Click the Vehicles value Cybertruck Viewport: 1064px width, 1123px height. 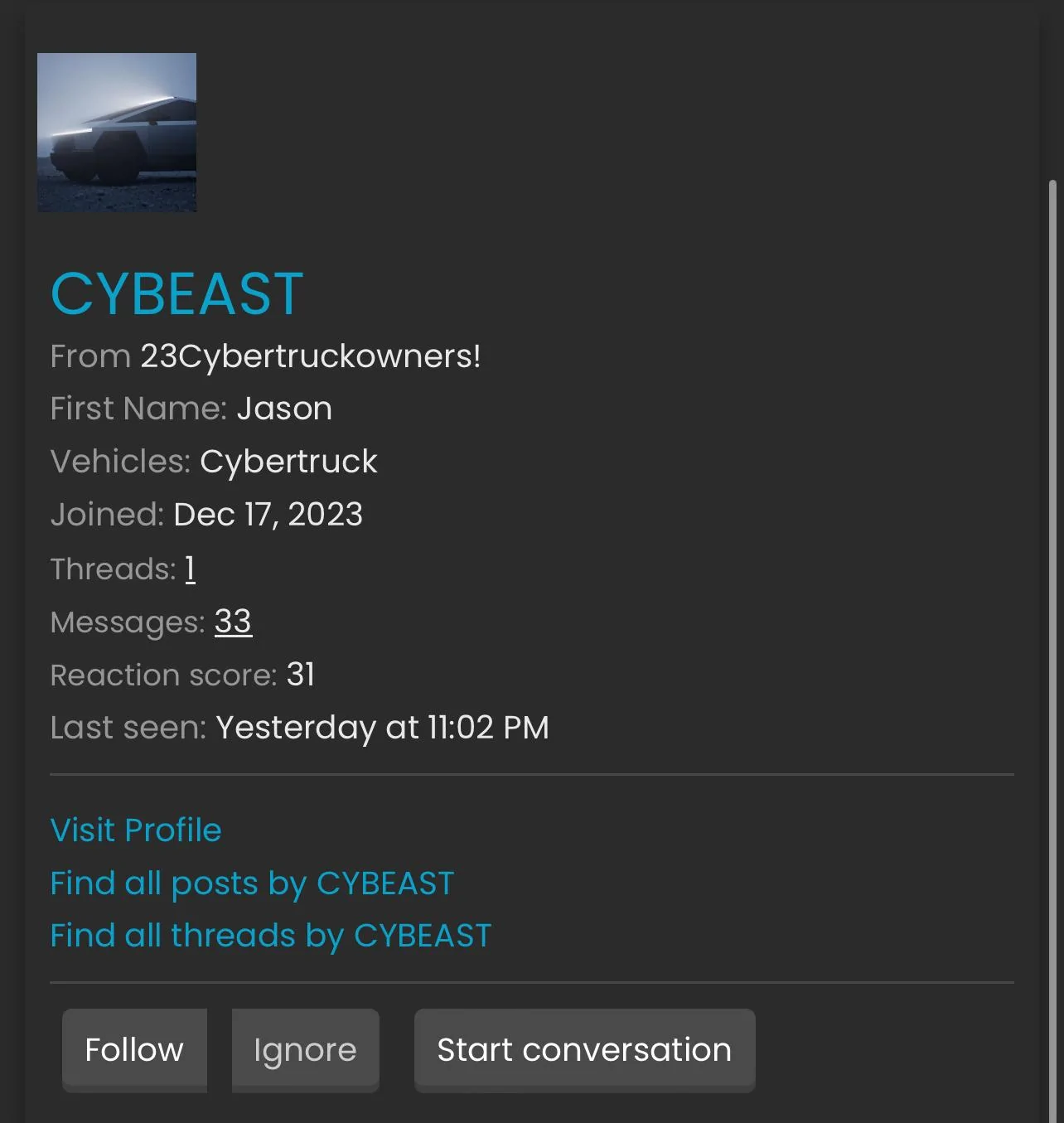point(288,462)
